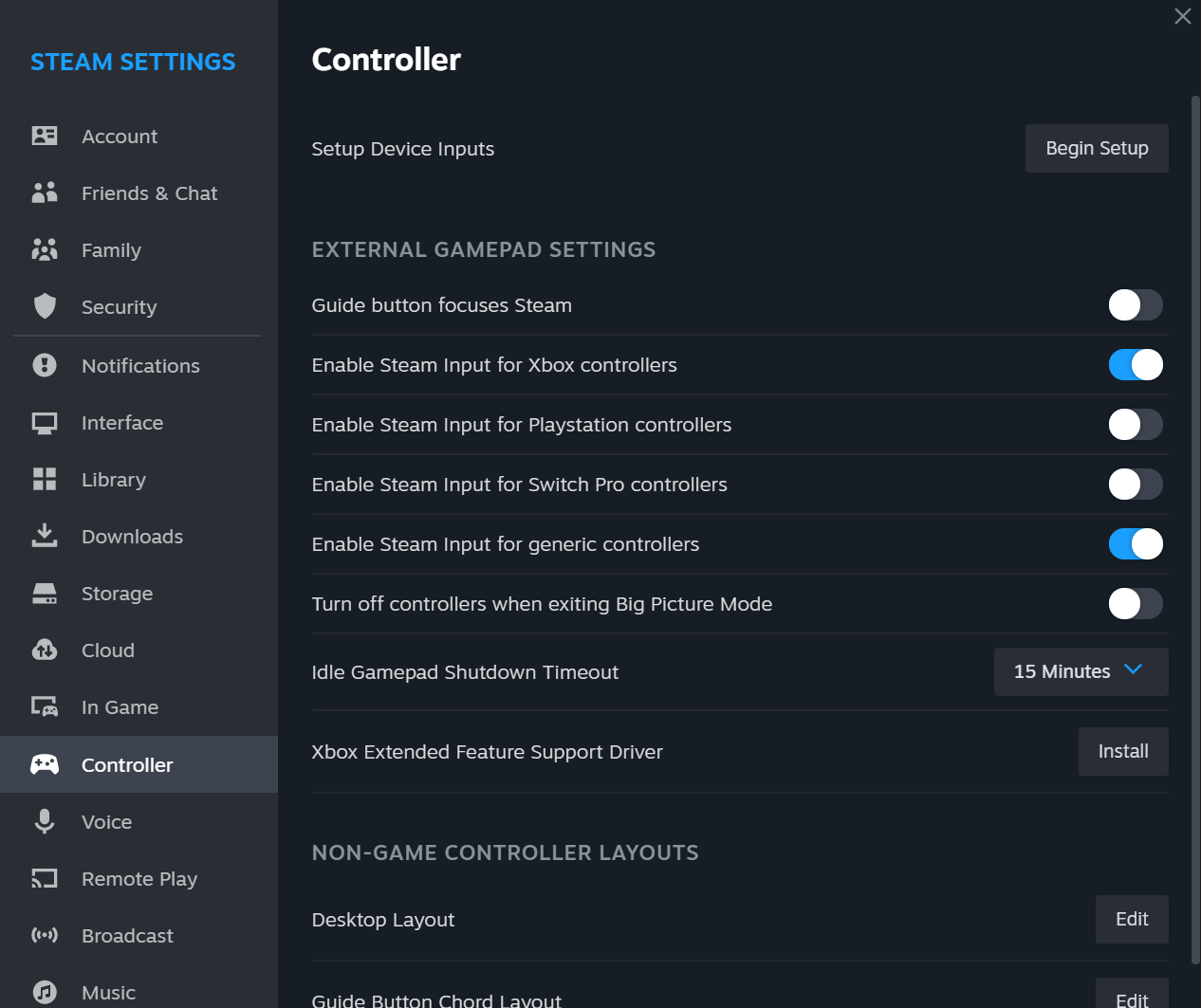Toggle turn off controllers exiting Big Picture
1201x1008 pixels.
[x=1136, y=604]
